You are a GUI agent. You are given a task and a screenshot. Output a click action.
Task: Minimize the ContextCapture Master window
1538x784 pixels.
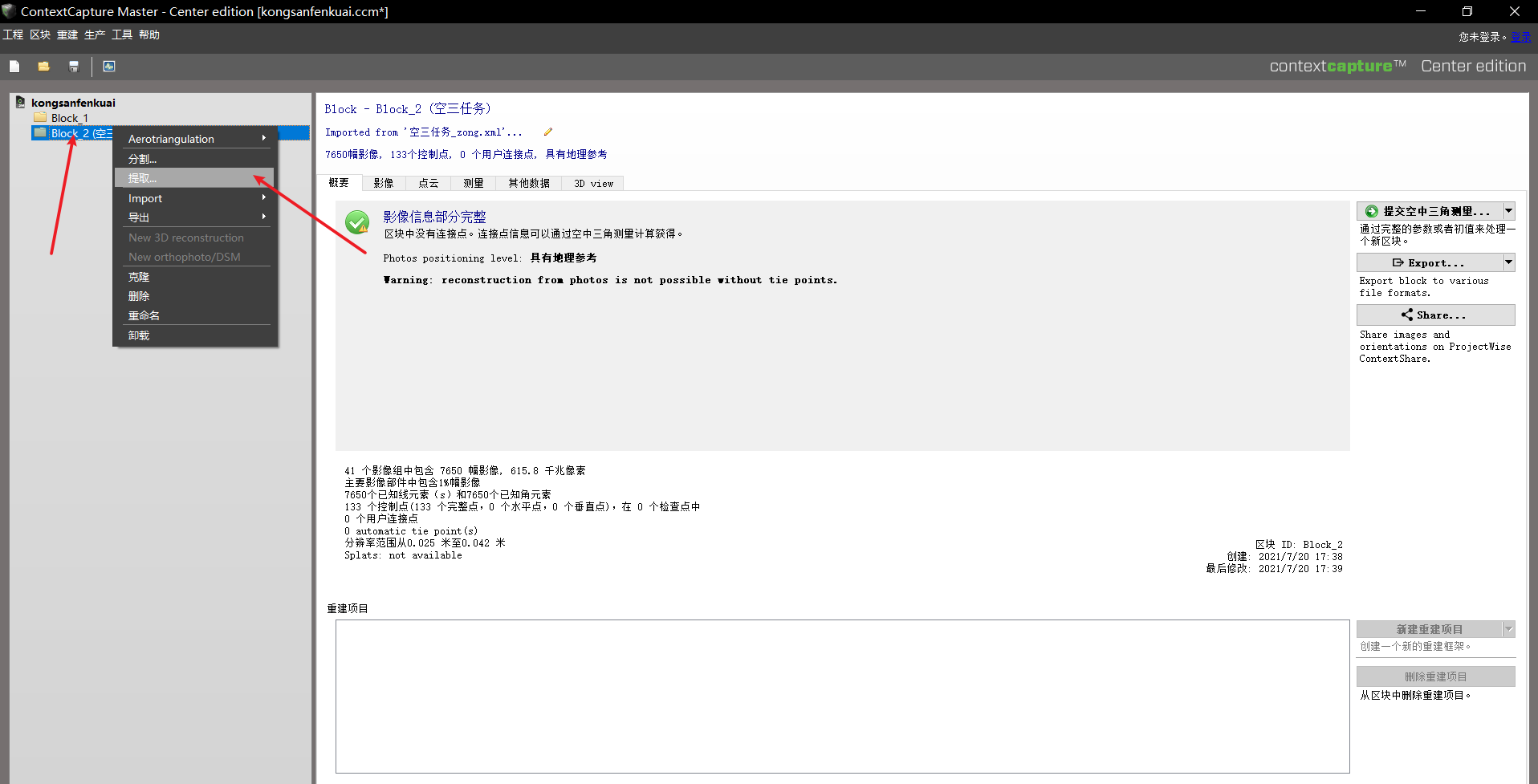coord(1421,11)
